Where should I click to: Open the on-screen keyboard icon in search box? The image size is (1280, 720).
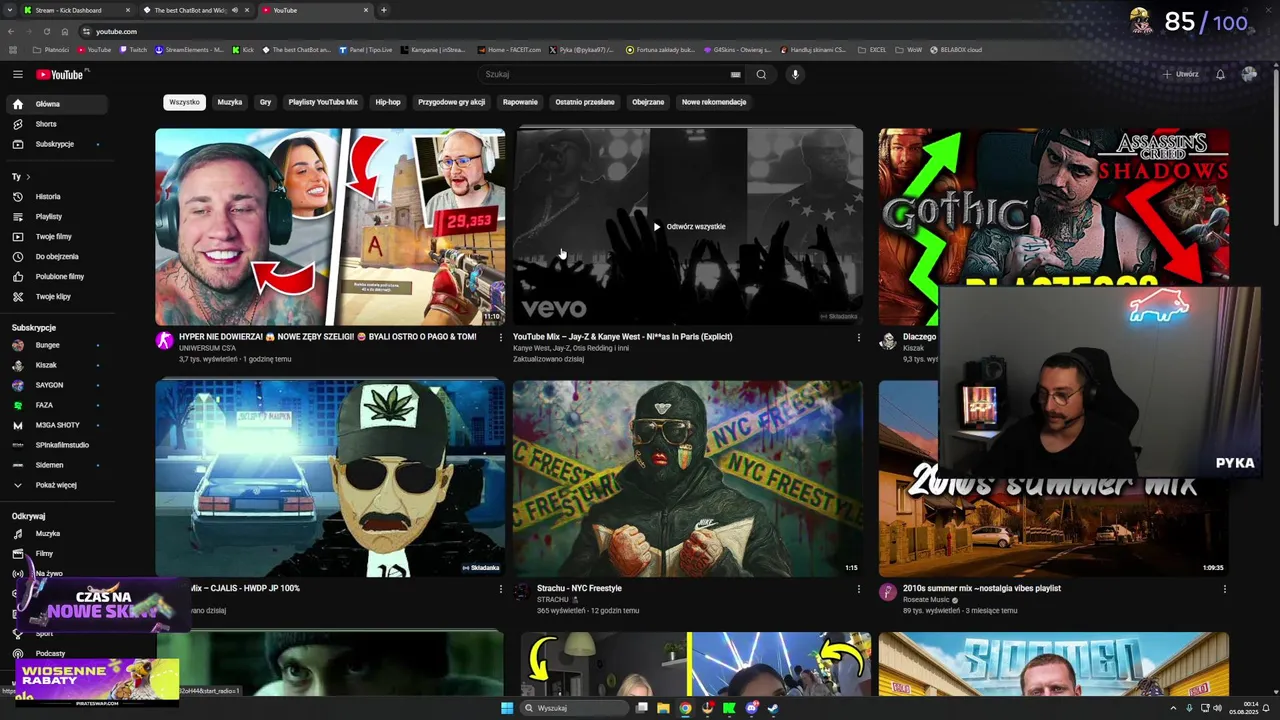pyautogui.click(x=735, y=74)
